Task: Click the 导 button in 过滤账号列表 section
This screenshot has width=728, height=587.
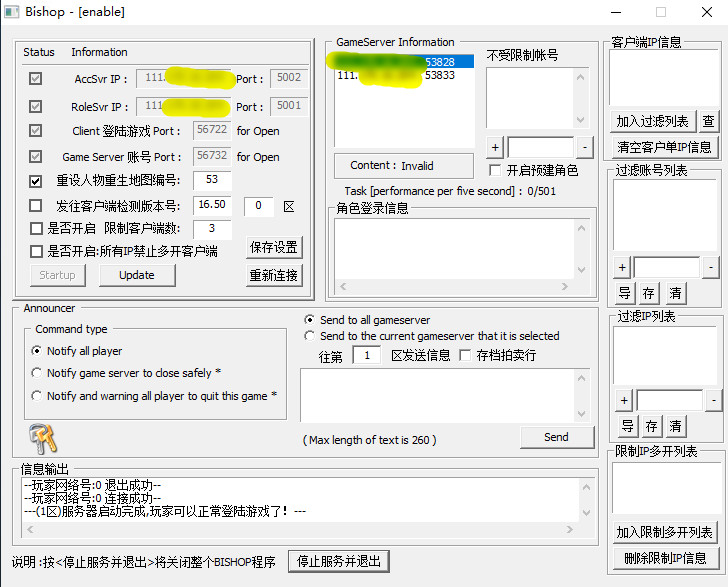Action: click(x=624, y=293)
